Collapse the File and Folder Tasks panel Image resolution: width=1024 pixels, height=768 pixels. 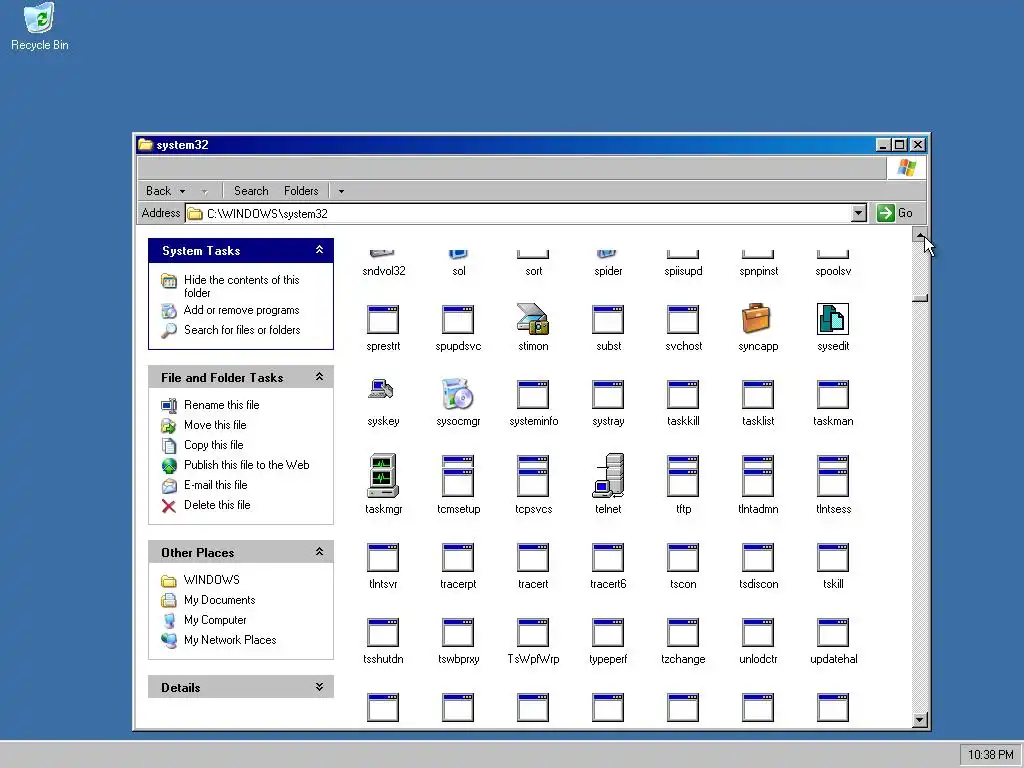[x=319, y=377]
